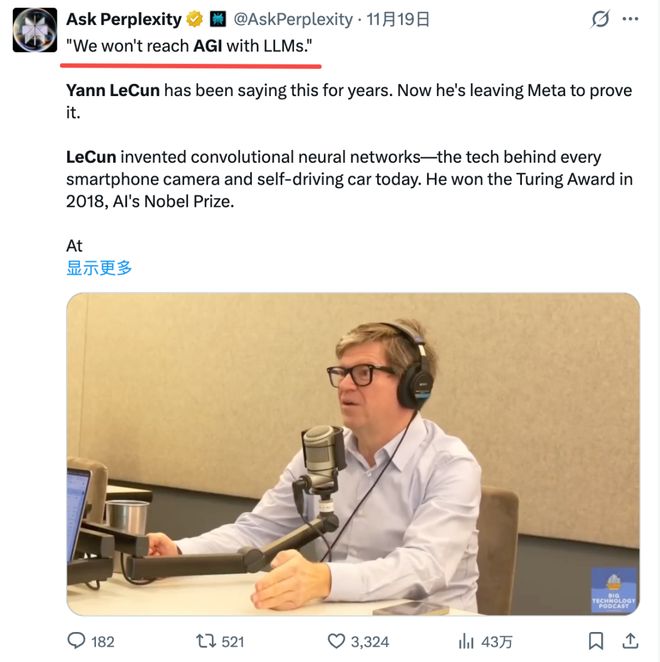Repost using the retweet arrows icon
660x662 pixels.
[x=206, y=641]
